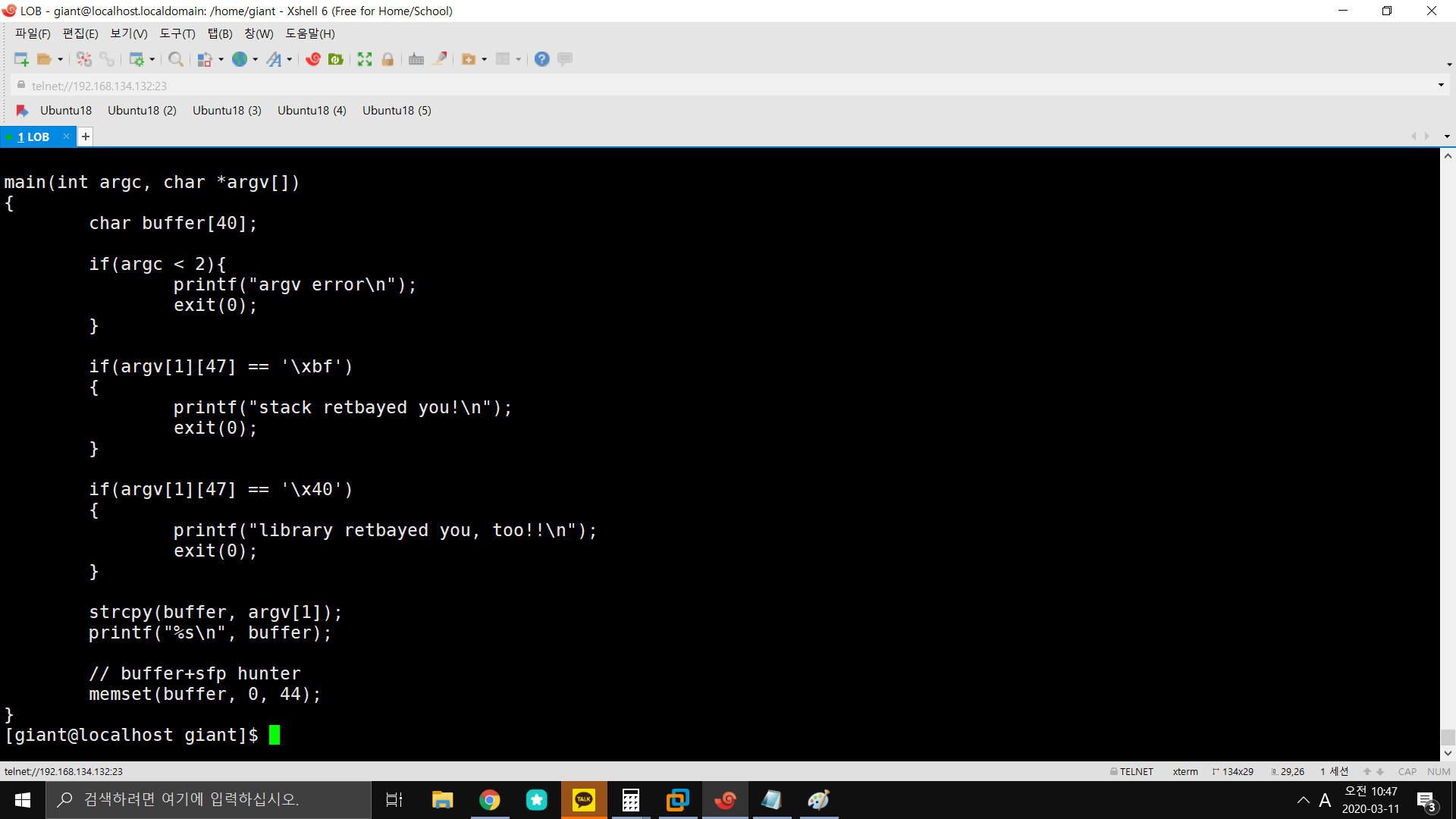Open the address bar history dropdown
This screenshot has width=1456, height=819.
(1441, 85)
